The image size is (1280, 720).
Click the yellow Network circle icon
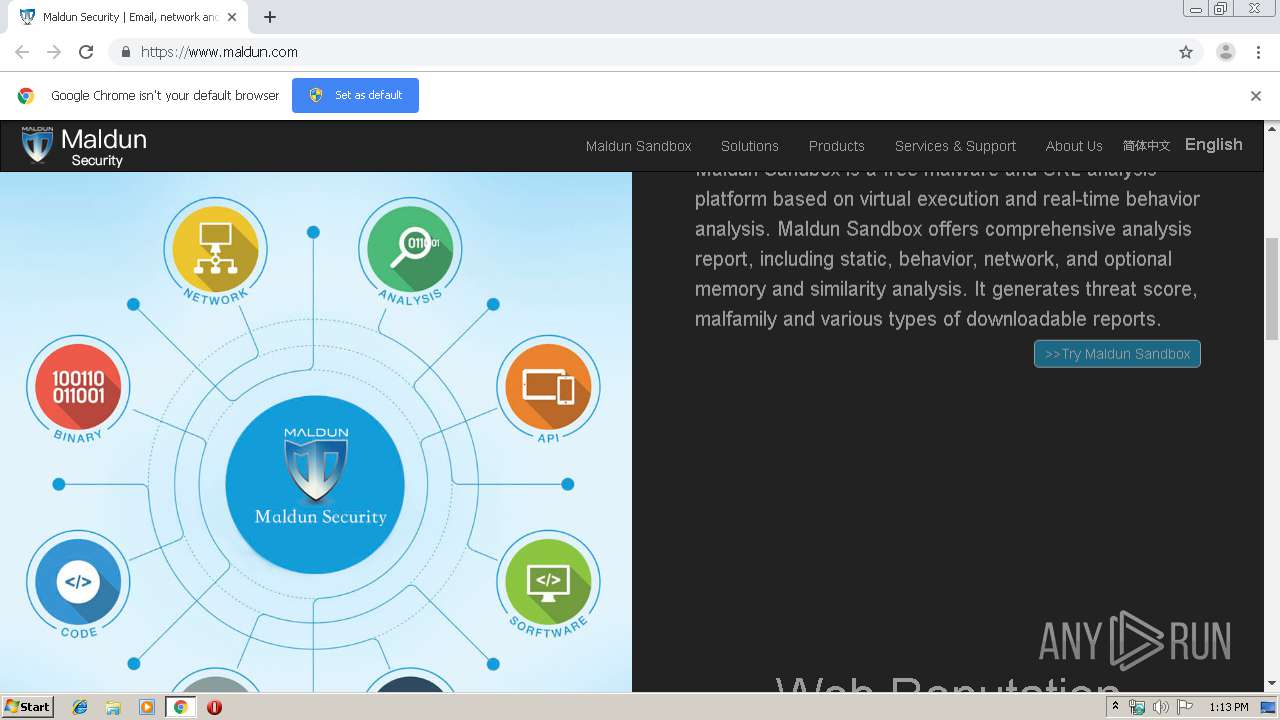215,249
